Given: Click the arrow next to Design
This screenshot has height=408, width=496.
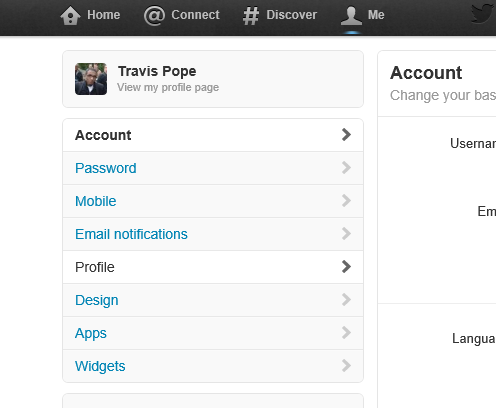Looking at the screenshot, I should point(346,300).
